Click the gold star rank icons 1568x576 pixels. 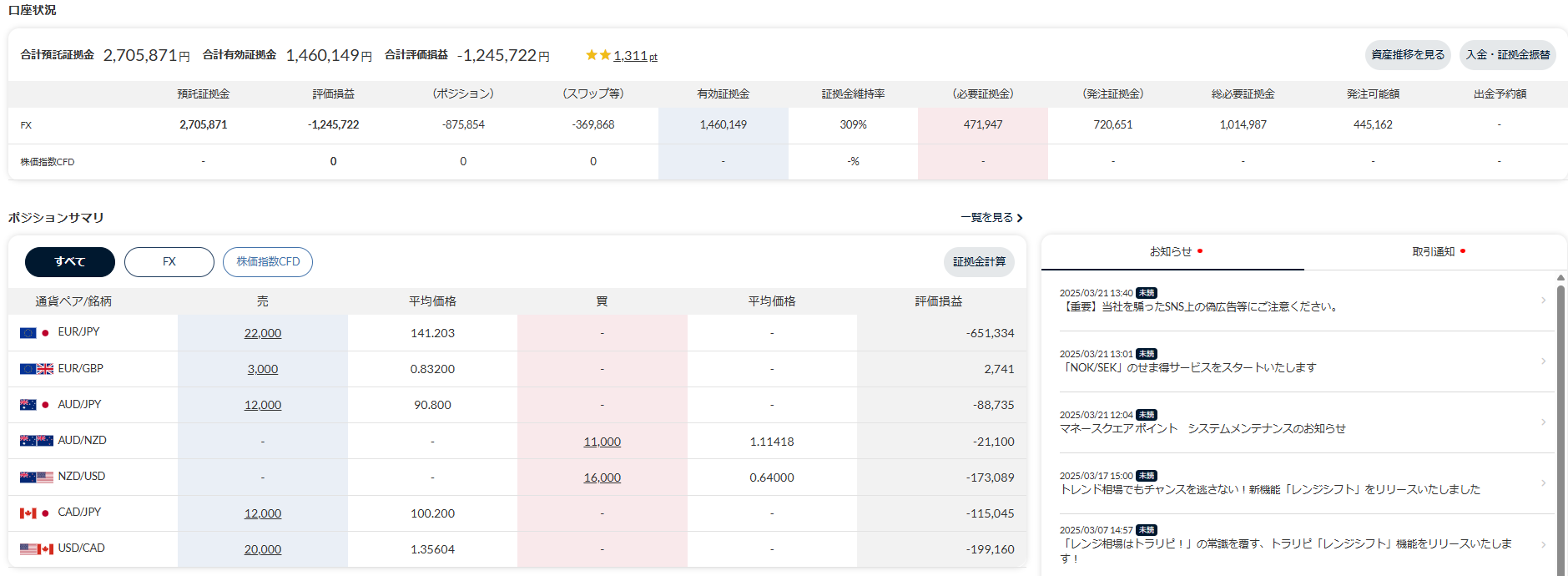tap(598, 55)
